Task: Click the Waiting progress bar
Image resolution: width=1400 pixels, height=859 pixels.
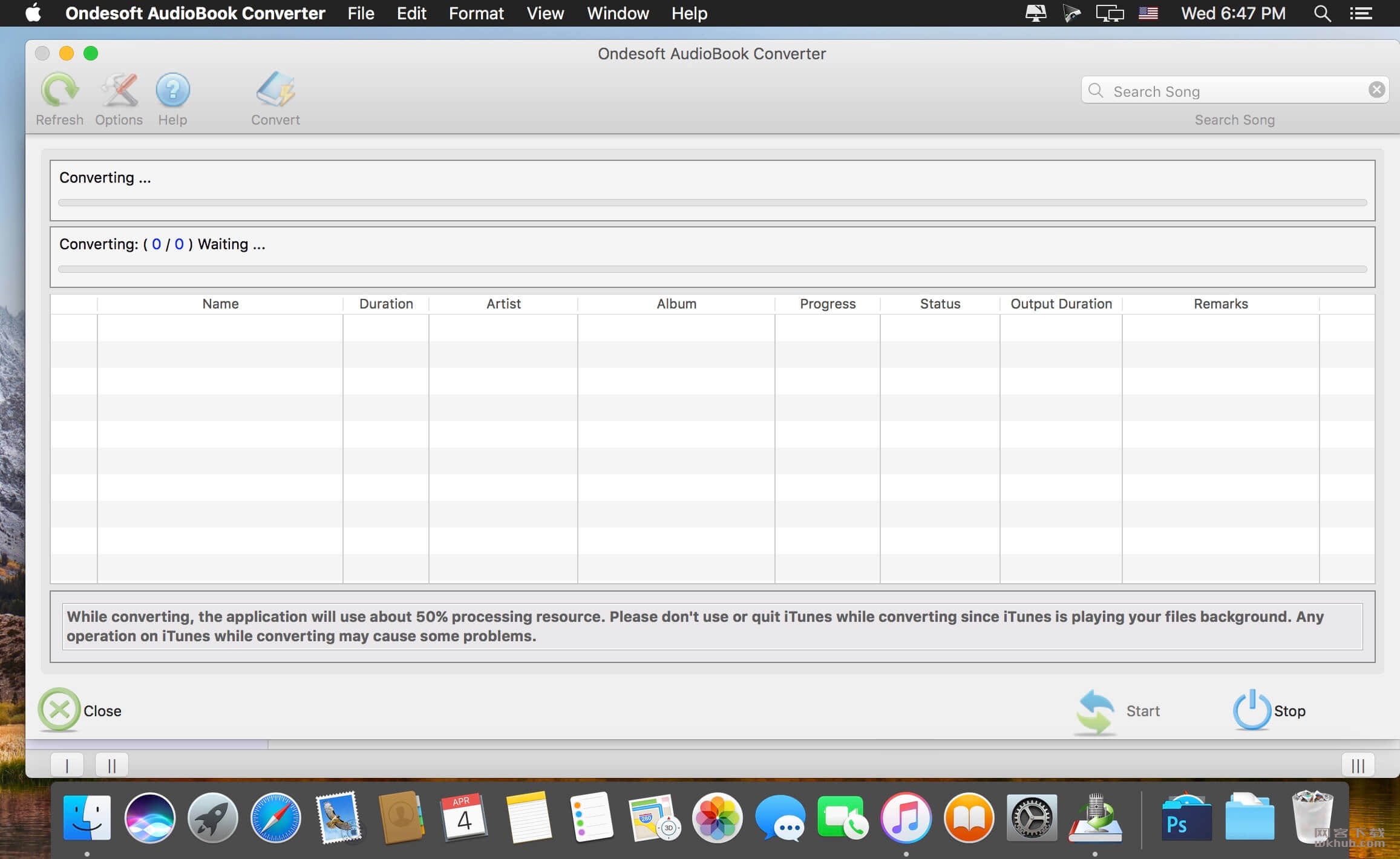Action: tap(712, 269)
